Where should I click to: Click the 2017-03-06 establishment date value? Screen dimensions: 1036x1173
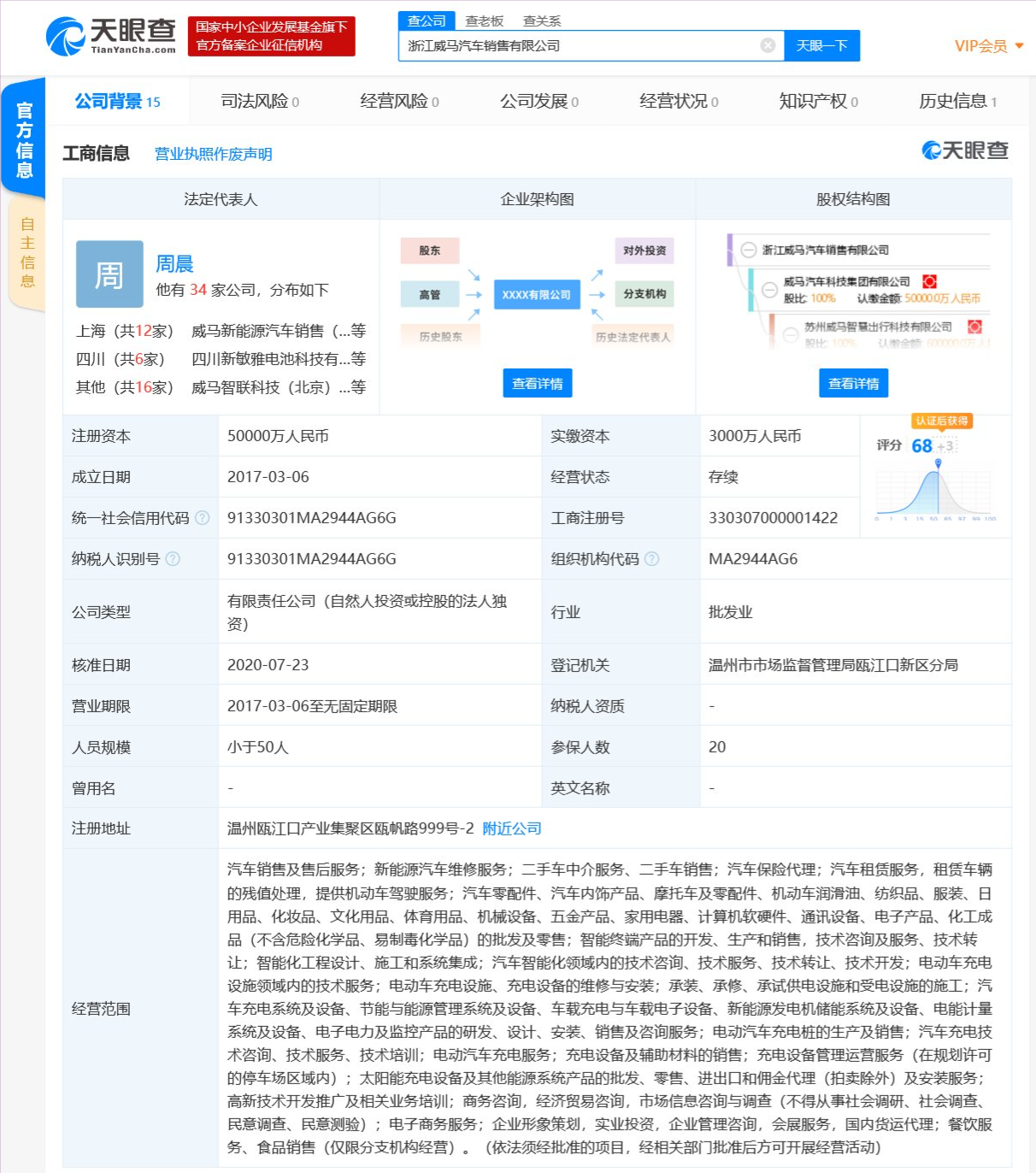coord(268,477)
